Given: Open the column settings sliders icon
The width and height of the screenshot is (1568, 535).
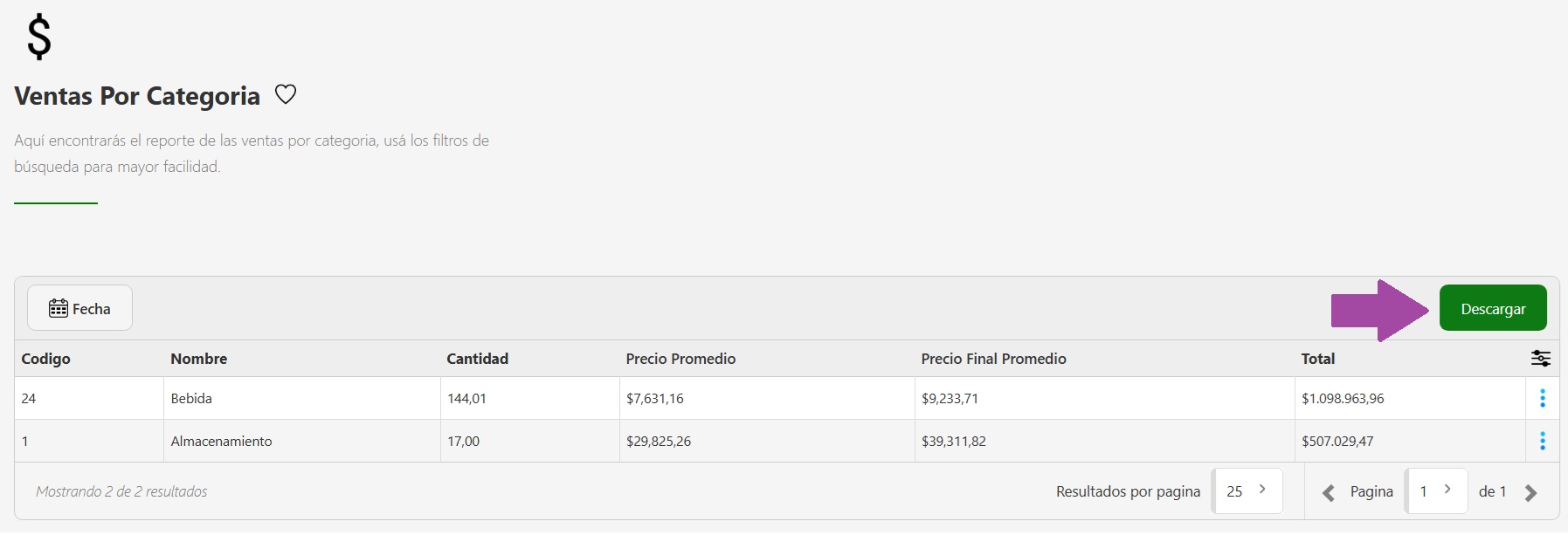Looking at the screenshot, I should pyautogui.click(x=1540, y=359).
